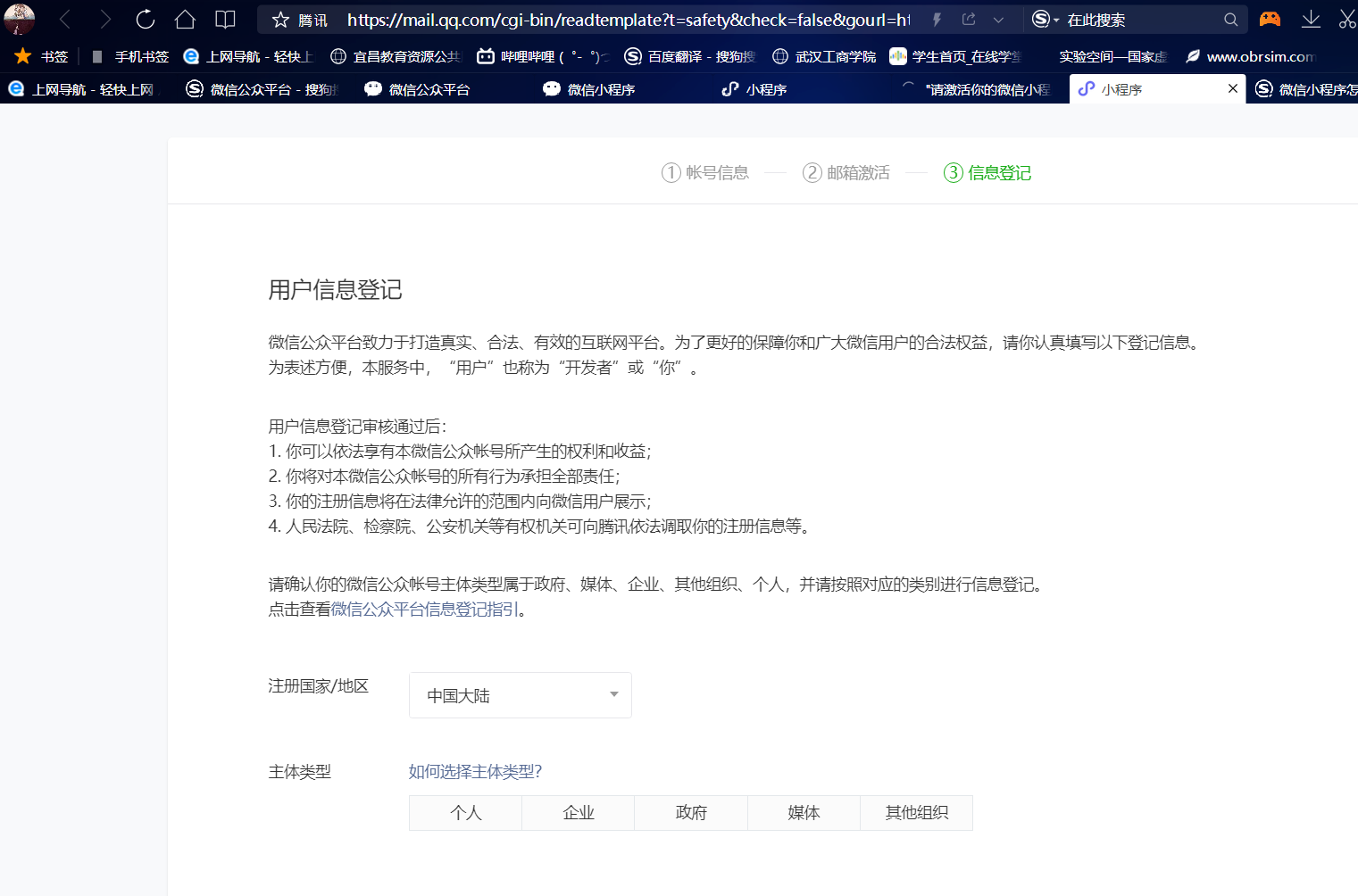The image size is (1358, 896).
Task: Open 中国大陆 country dropdown
Action: coord(521,695)
